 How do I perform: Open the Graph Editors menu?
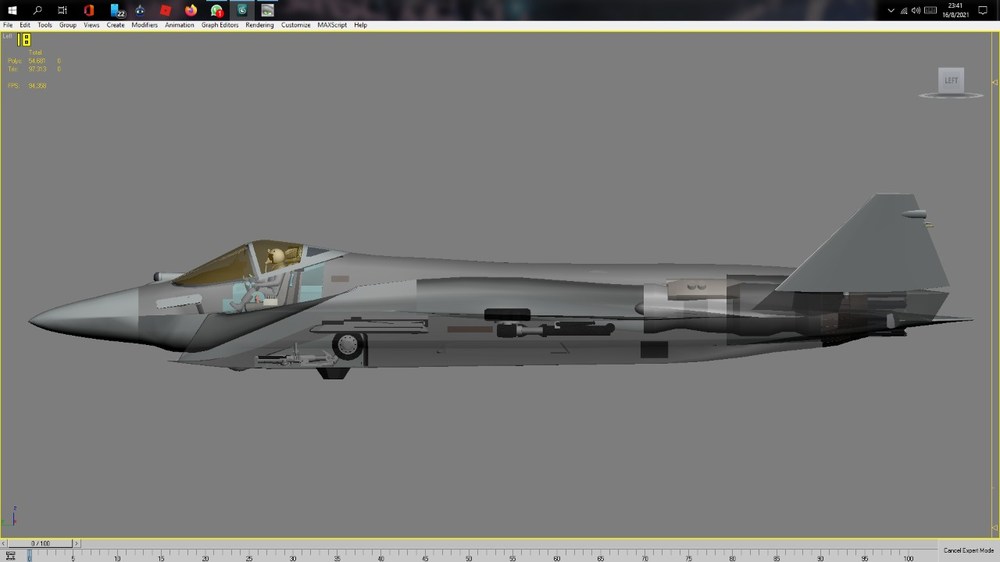[x=219, y=25]
